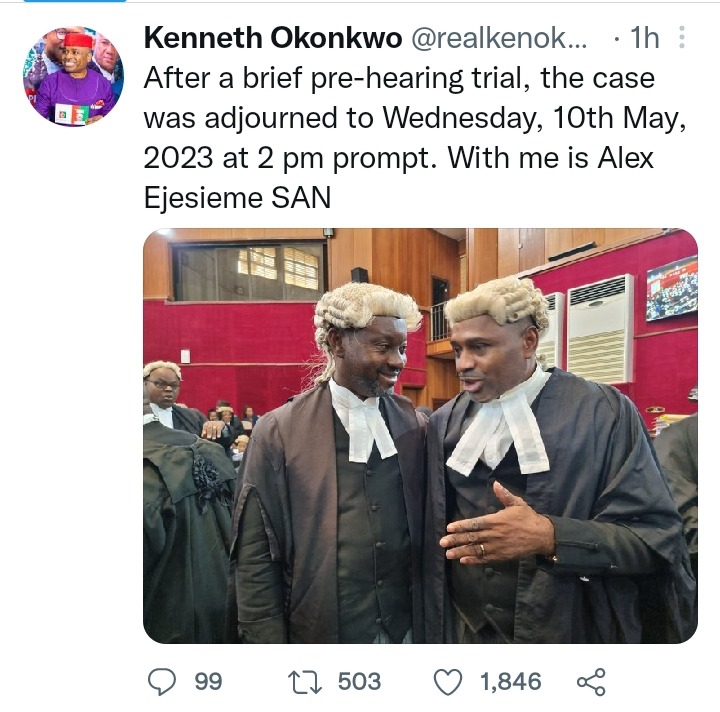View the 503 retweets count
The image size is (720, 712).
click(360, 682)
